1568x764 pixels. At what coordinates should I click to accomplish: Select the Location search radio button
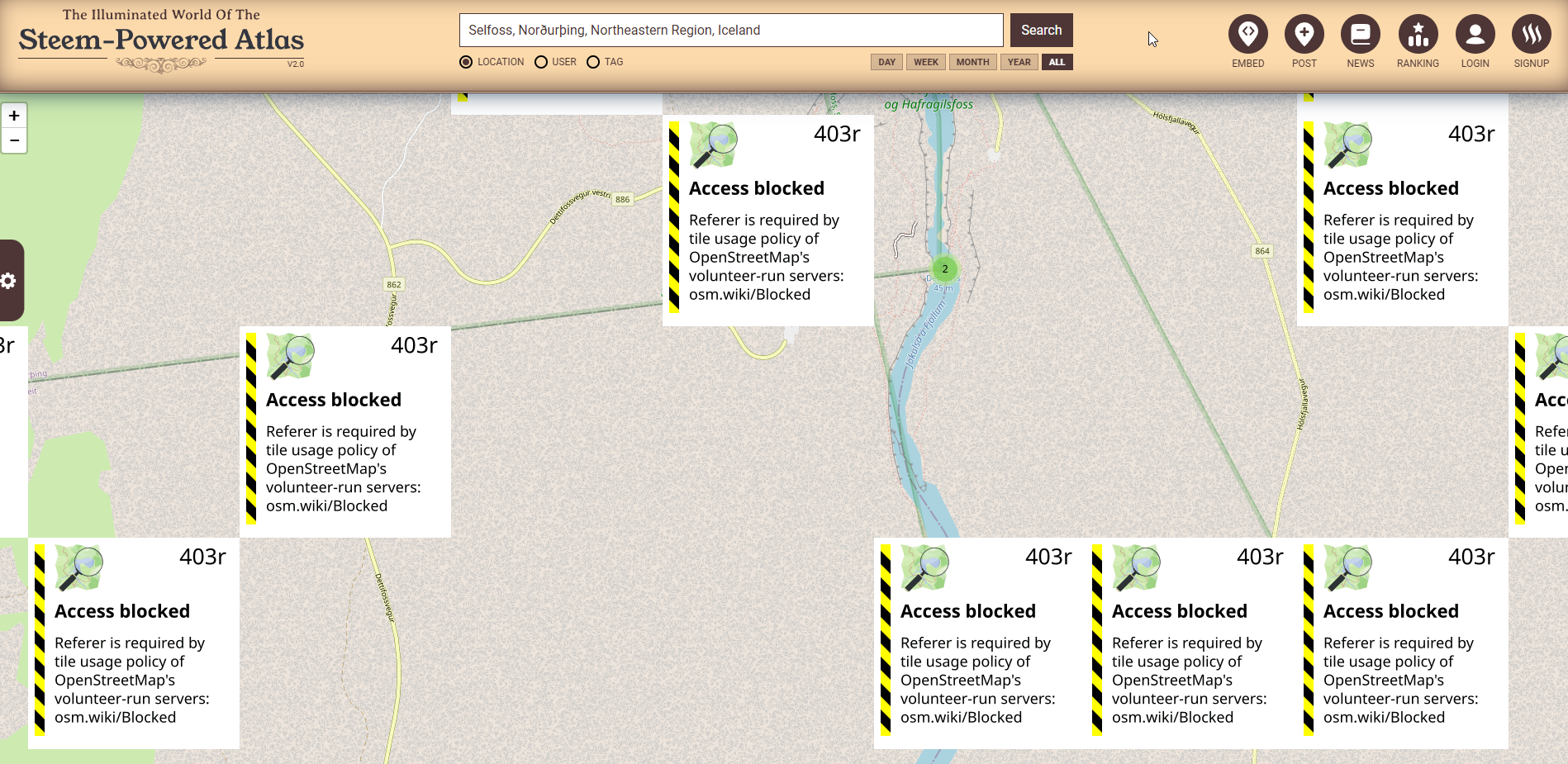coord(466,62)
